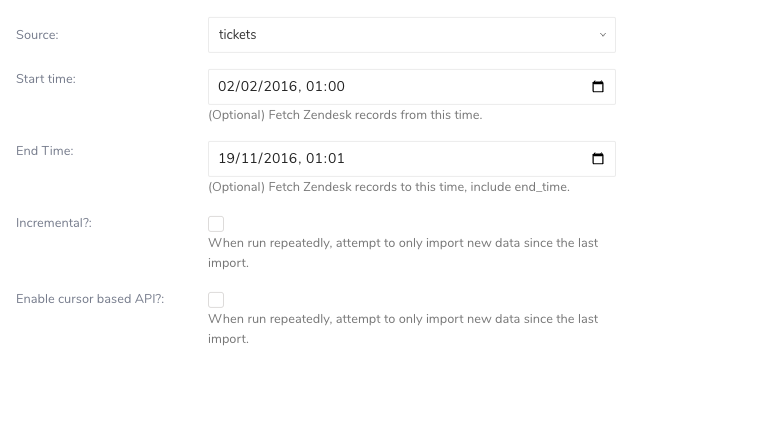This screenshot has width=781, height=427.
Task: Select the first day segment in Start time
Action: click(x=226, y=87)
